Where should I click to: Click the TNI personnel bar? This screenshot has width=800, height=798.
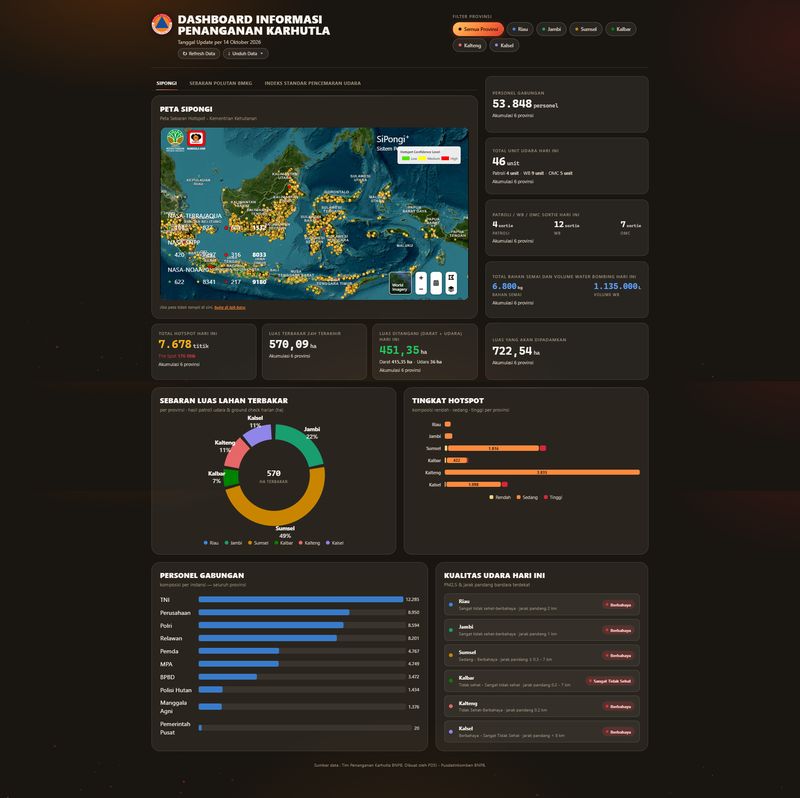click(x=301, y=599)
